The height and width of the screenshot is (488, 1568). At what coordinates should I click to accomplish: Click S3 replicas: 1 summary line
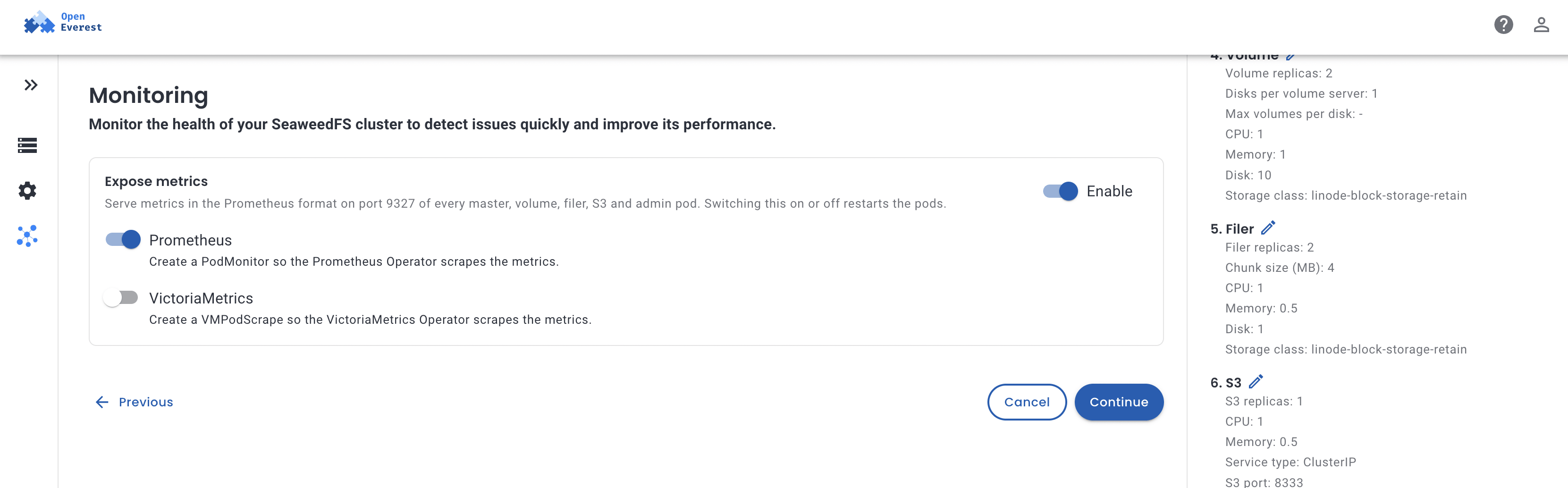point(1264,402)
